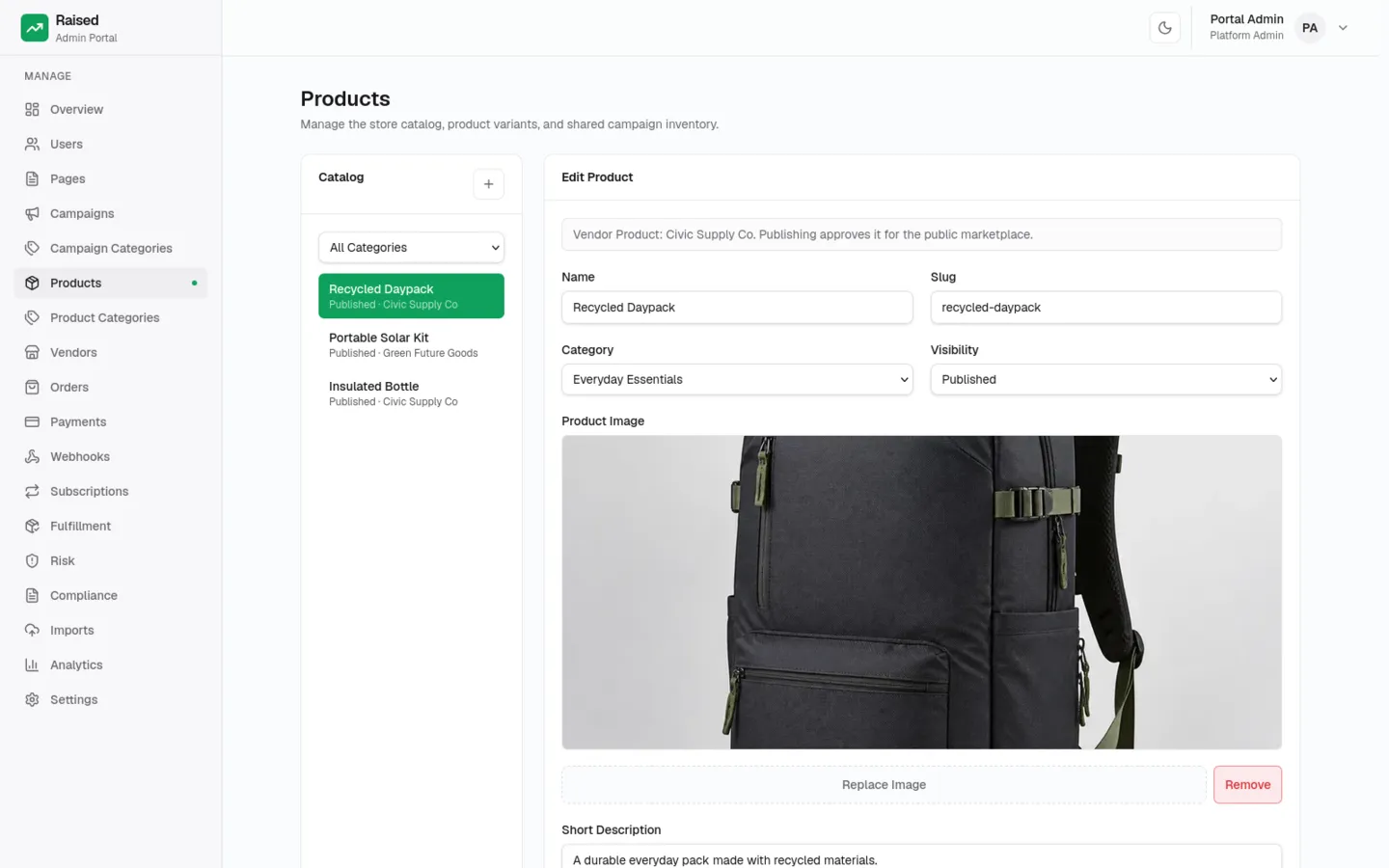Click the Risk shield icon
The height and width of the screenshot is (868, 1389).
coord(32,560)
